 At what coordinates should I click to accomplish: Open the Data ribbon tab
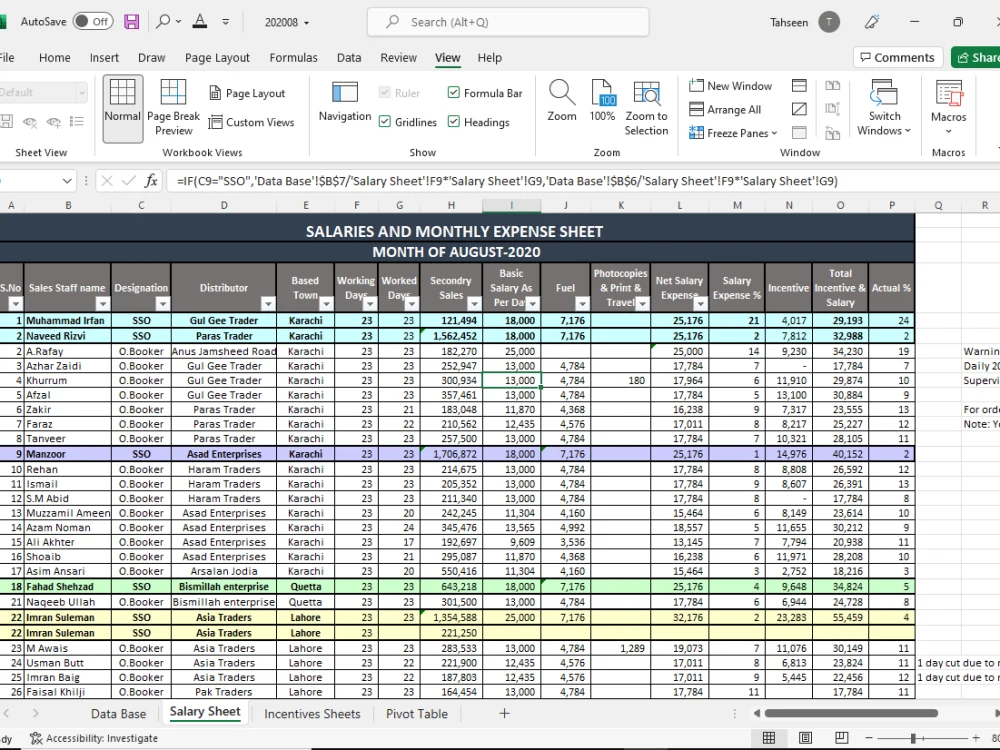pos(349,57)
